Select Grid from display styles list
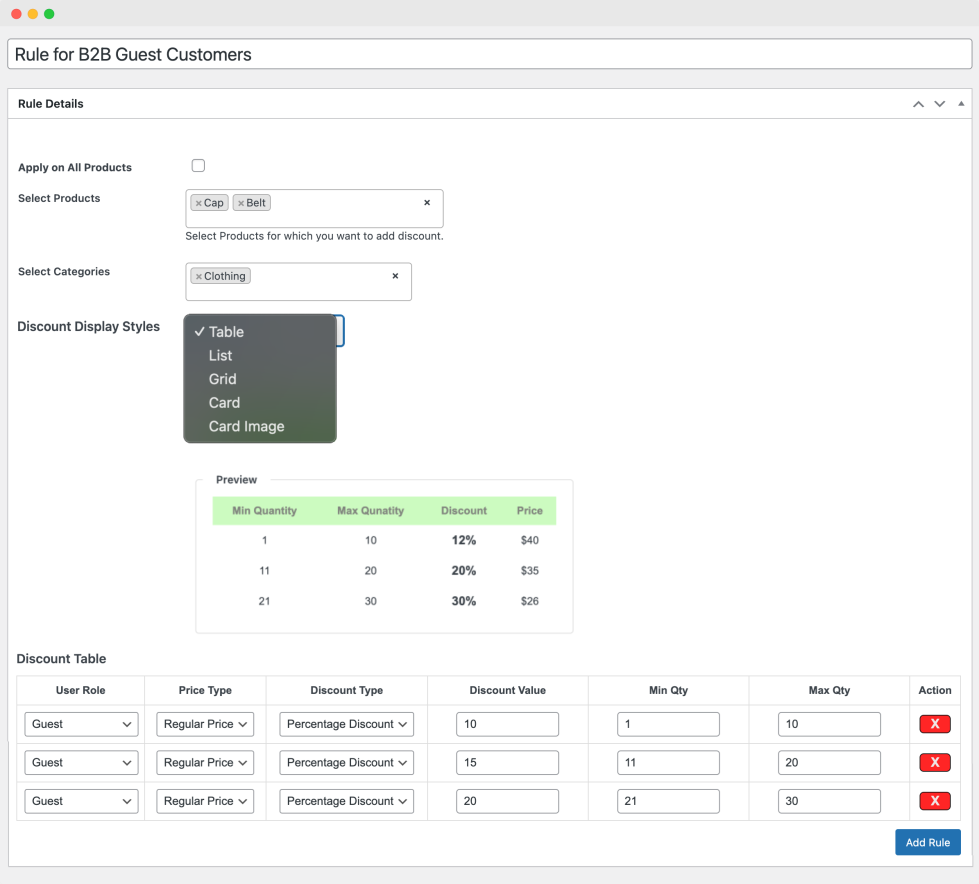 [222, 380]
